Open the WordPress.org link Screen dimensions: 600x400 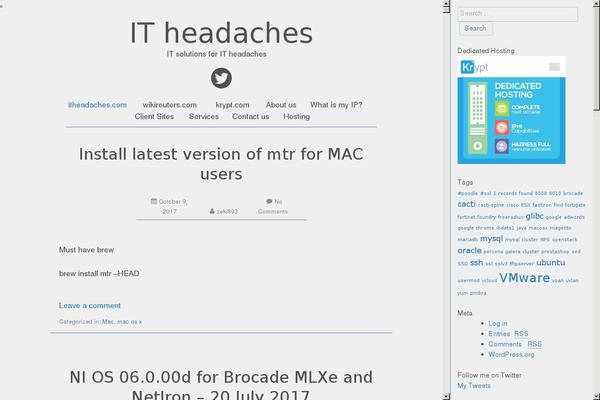(511, 354)
